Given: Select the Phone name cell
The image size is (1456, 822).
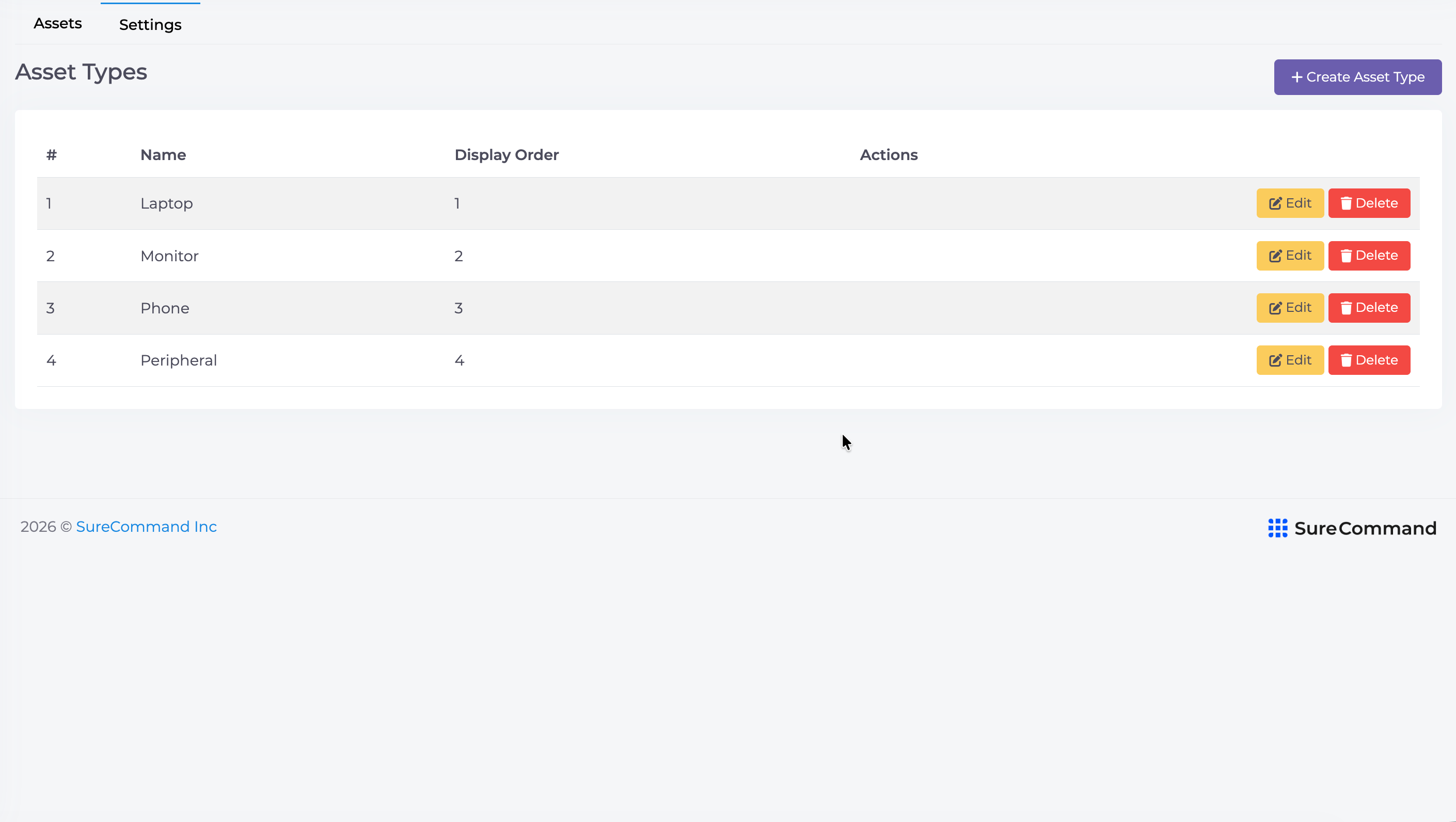Looking at the screenshot, I should 165,308.
